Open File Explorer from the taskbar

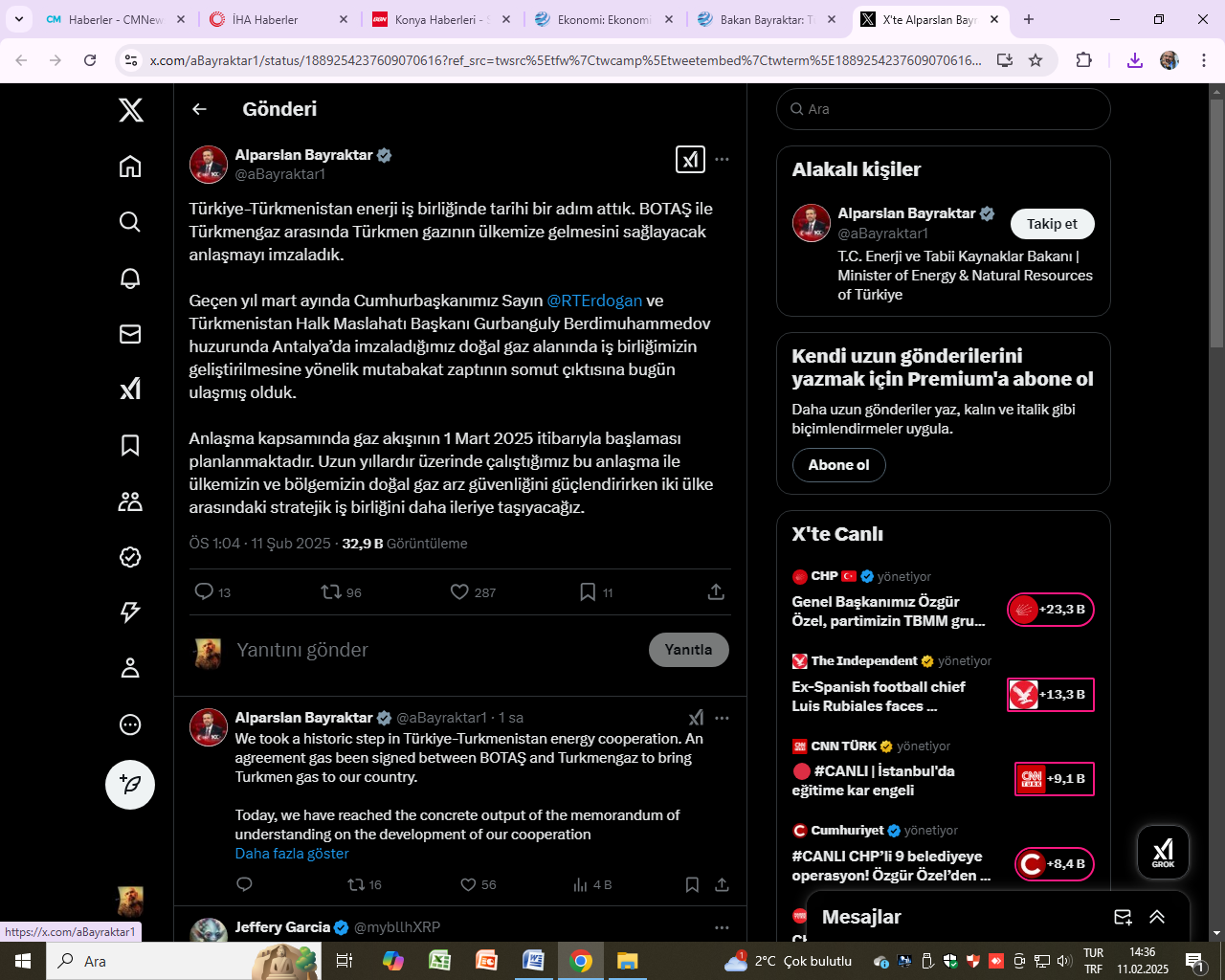point(627,961)
